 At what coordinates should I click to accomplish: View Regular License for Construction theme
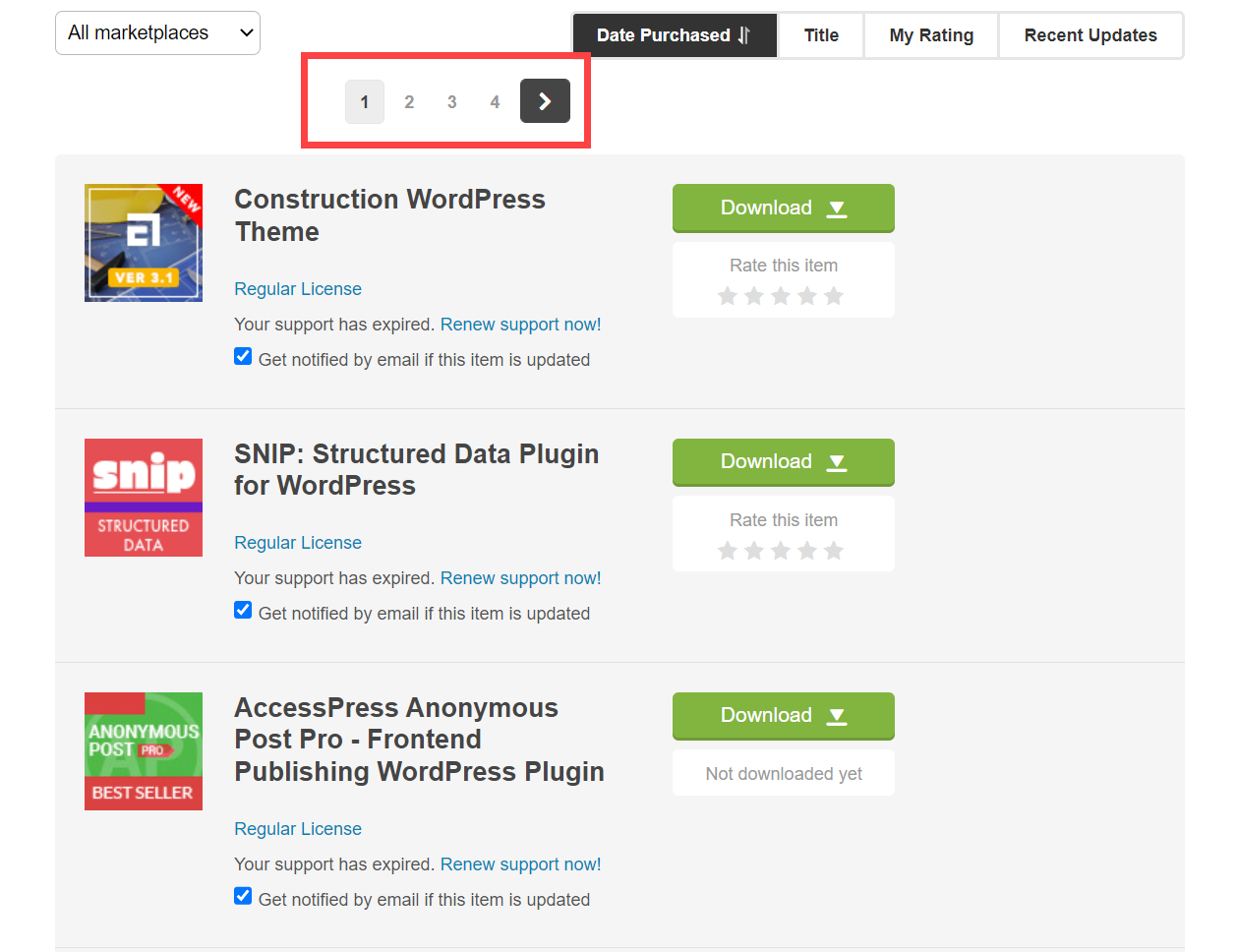pos(298,289)
